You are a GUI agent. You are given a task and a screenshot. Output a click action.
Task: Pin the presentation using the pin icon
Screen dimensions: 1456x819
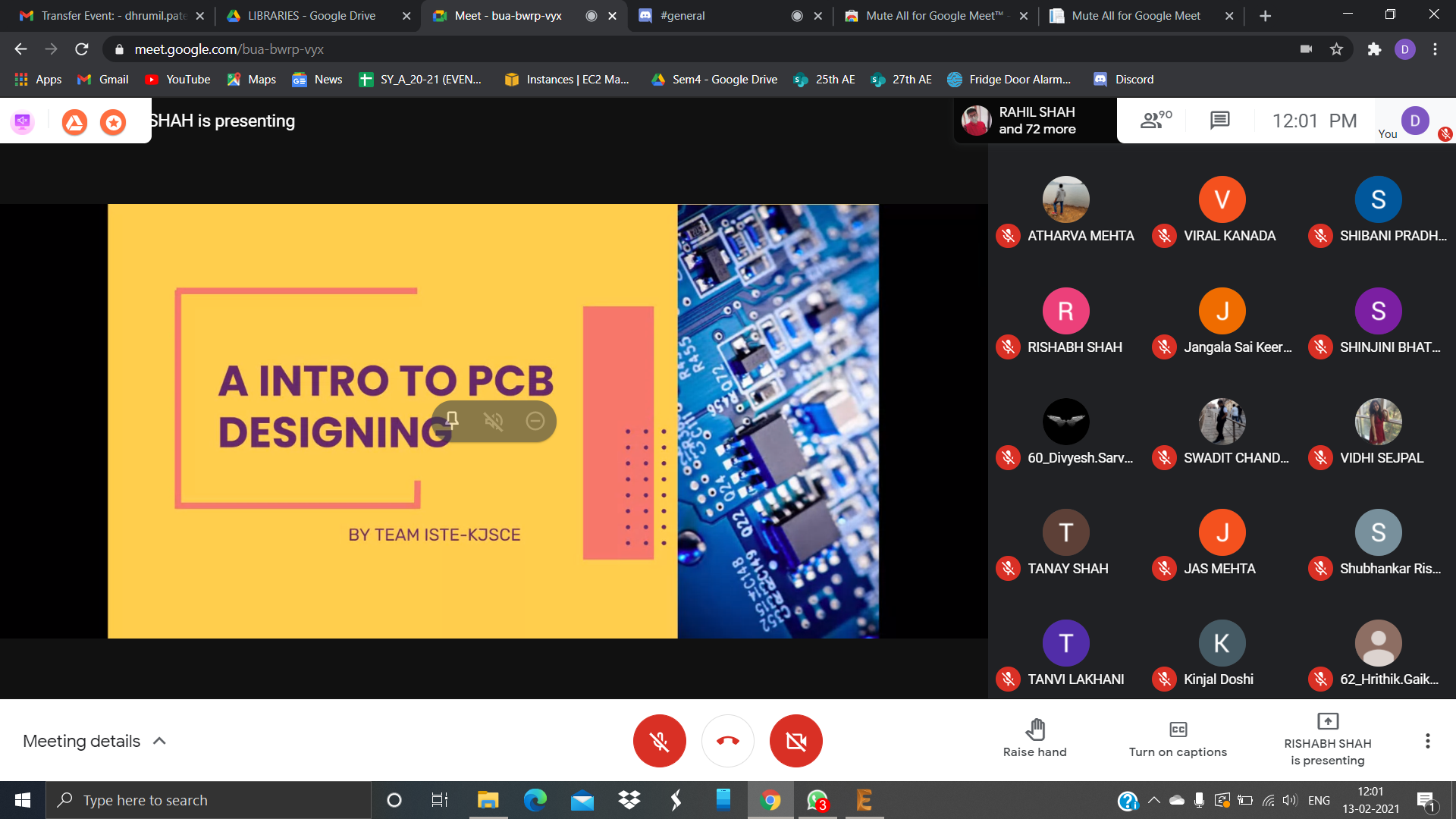click(452, 420)
